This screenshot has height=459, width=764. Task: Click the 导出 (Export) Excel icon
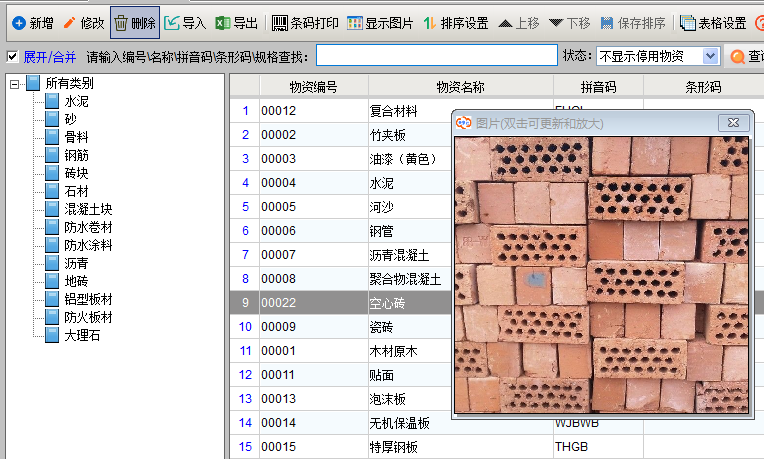click(x=223, y=22)
